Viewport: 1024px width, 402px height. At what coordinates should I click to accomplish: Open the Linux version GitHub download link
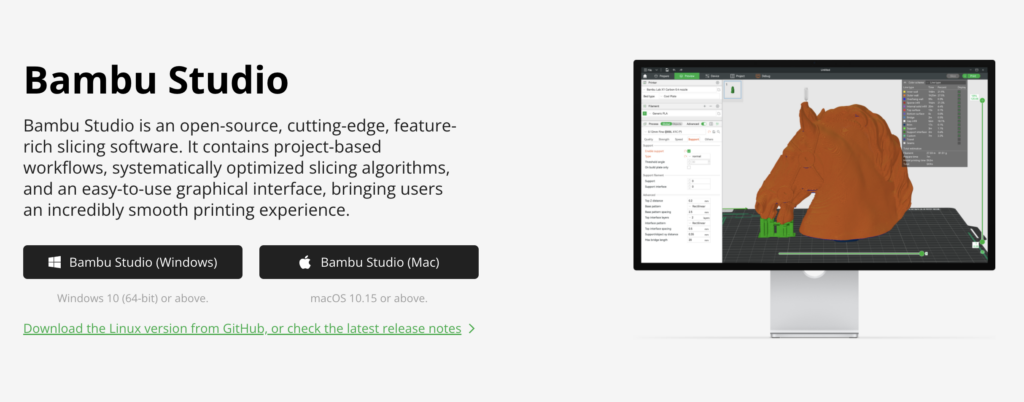coord(241,328)
